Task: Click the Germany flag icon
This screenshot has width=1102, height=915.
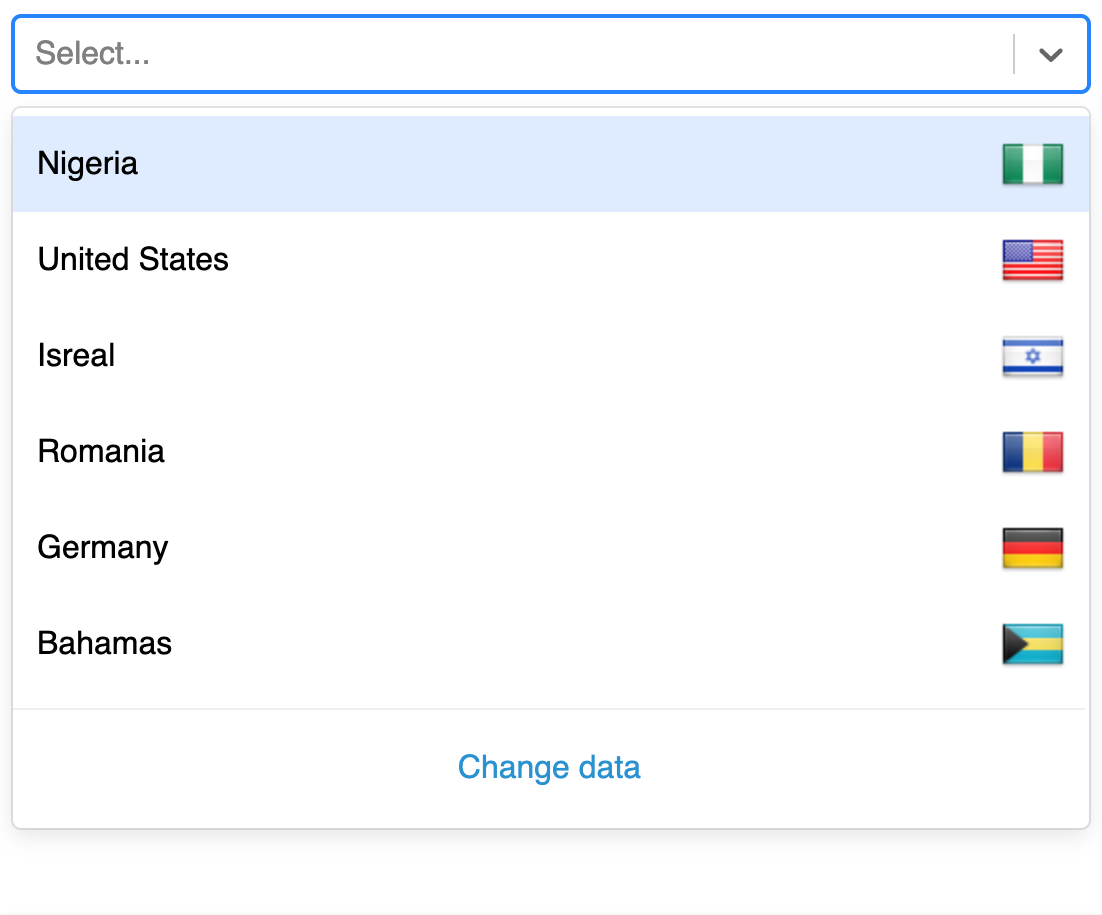Action: click(x=1032, y=548)
